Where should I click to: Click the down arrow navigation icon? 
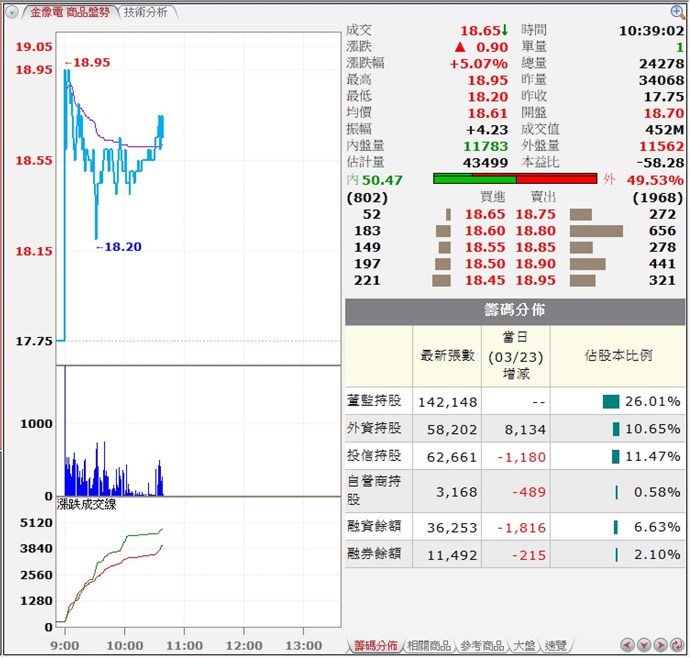644,646
